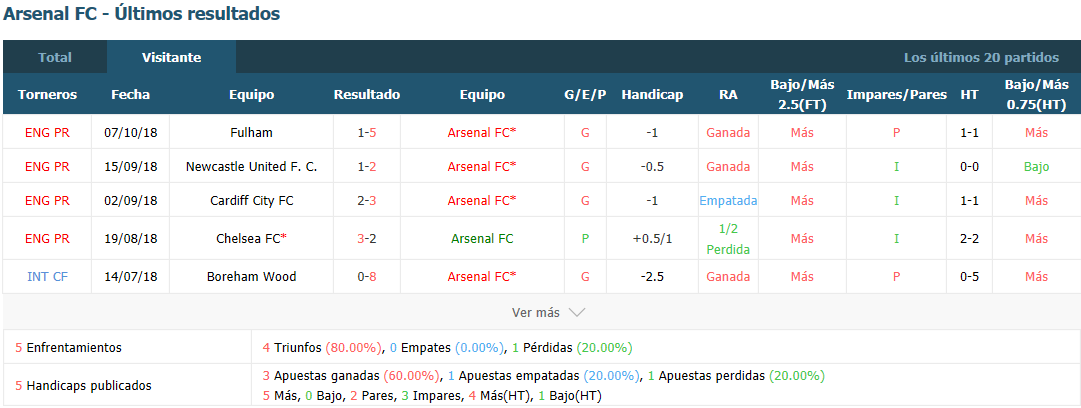Click the Handicap column header
Viewport: 1081px width, 408px height.
tap(652, 94)
